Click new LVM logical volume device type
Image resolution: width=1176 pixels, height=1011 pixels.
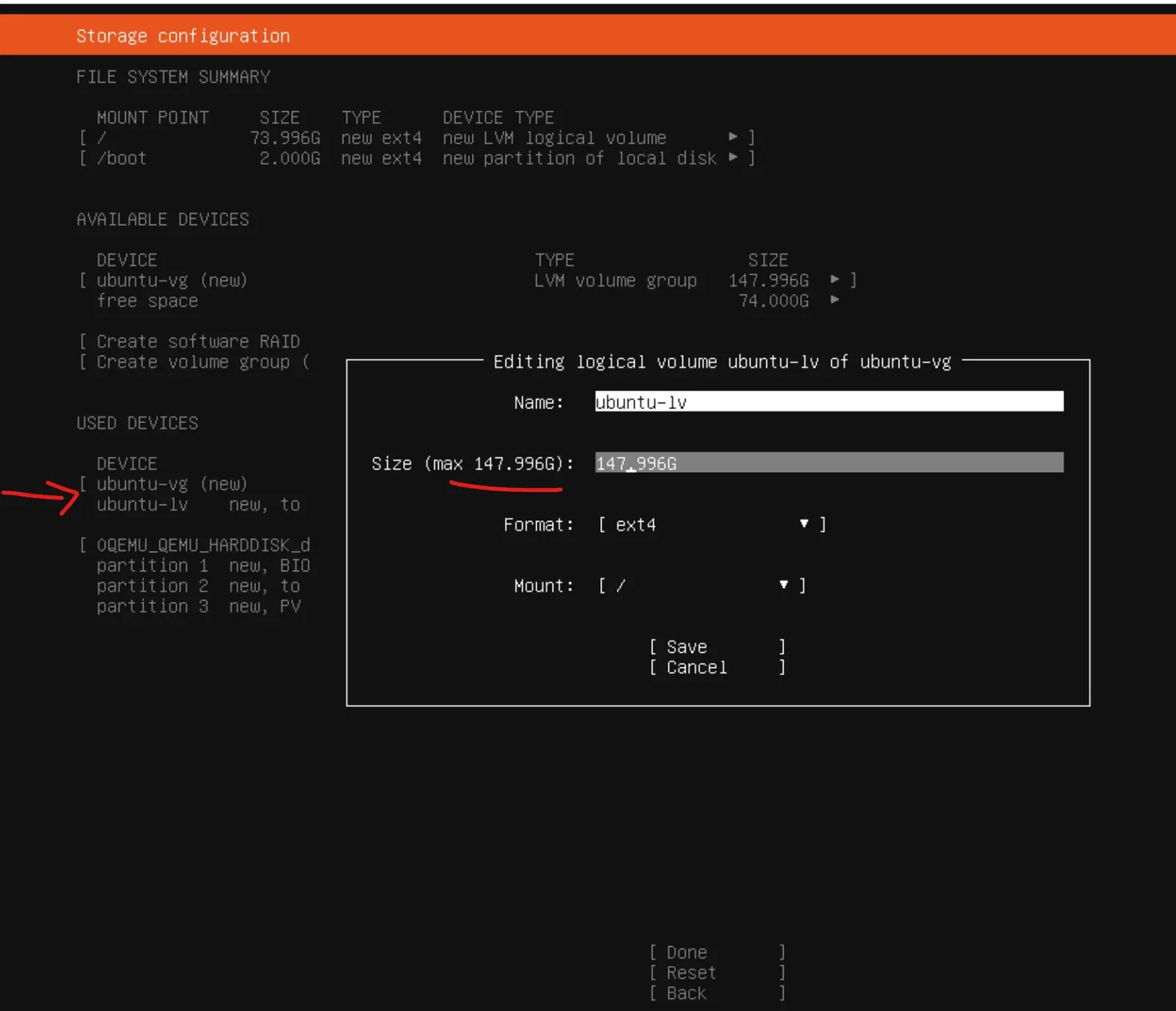[x=554, y=137]
